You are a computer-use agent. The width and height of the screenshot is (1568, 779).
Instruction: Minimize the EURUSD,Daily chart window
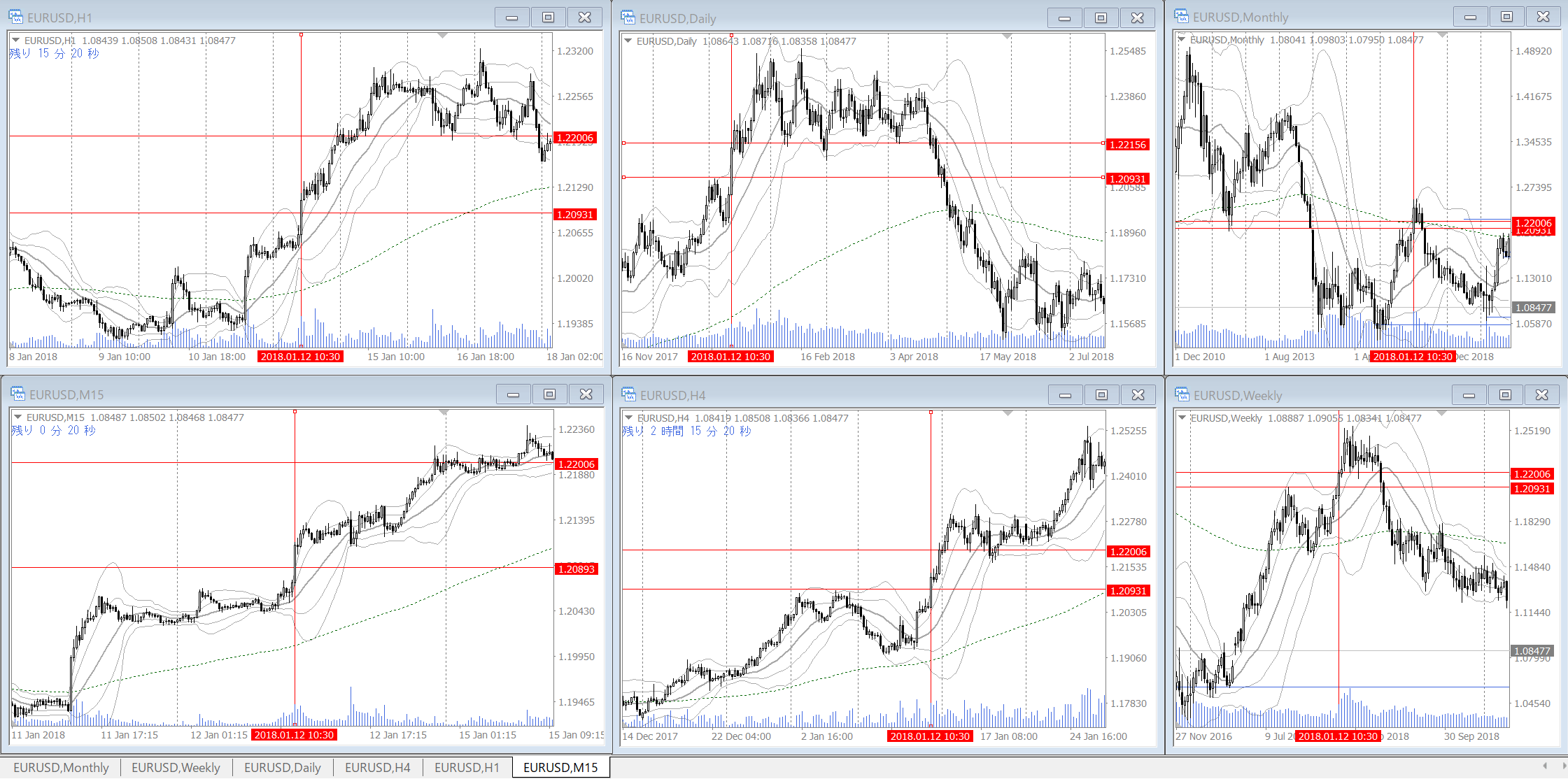point(1065,18)
